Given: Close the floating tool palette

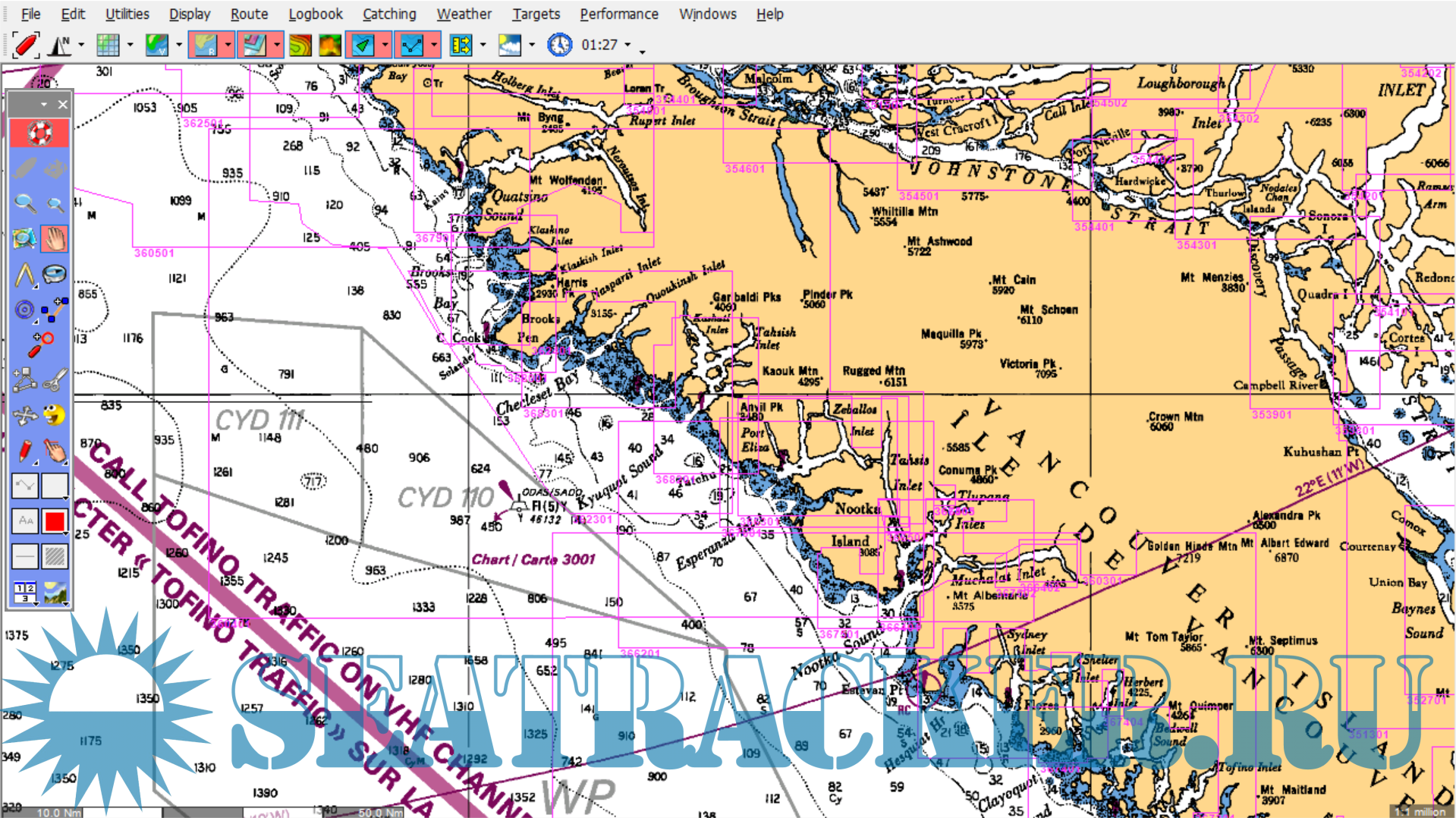Looking at the screenshot, I should point(63,104).
